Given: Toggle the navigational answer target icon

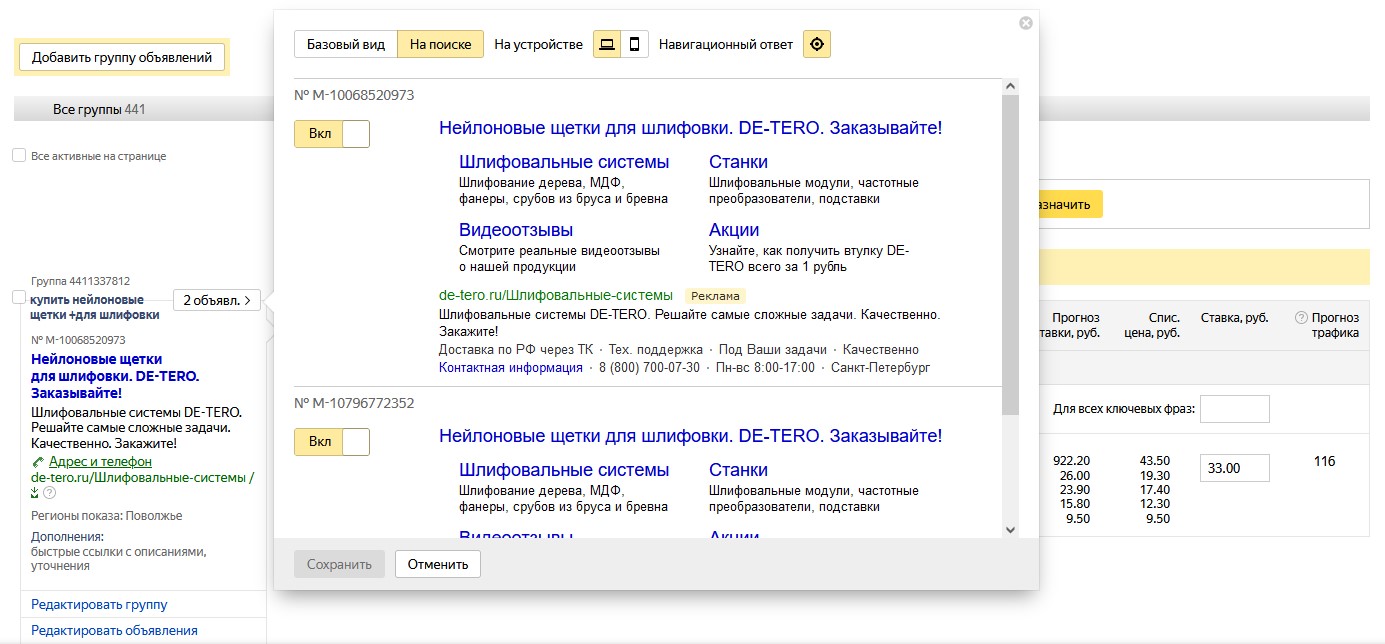Looking at the screenshot, I should (x=817, y=44).
